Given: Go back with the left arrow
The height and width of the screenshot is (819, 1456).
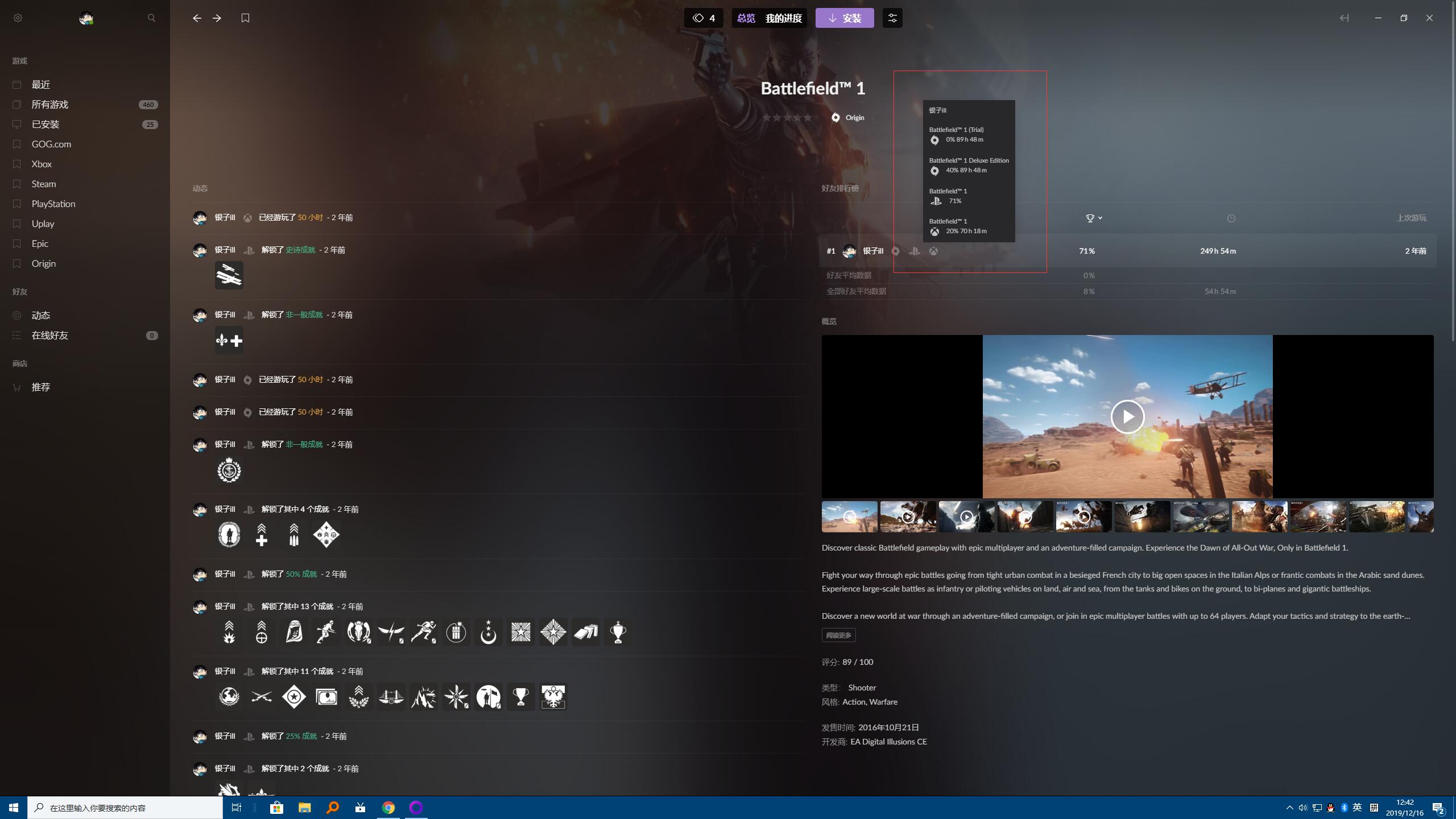Looking at the screenshot, I should (197, 18).
